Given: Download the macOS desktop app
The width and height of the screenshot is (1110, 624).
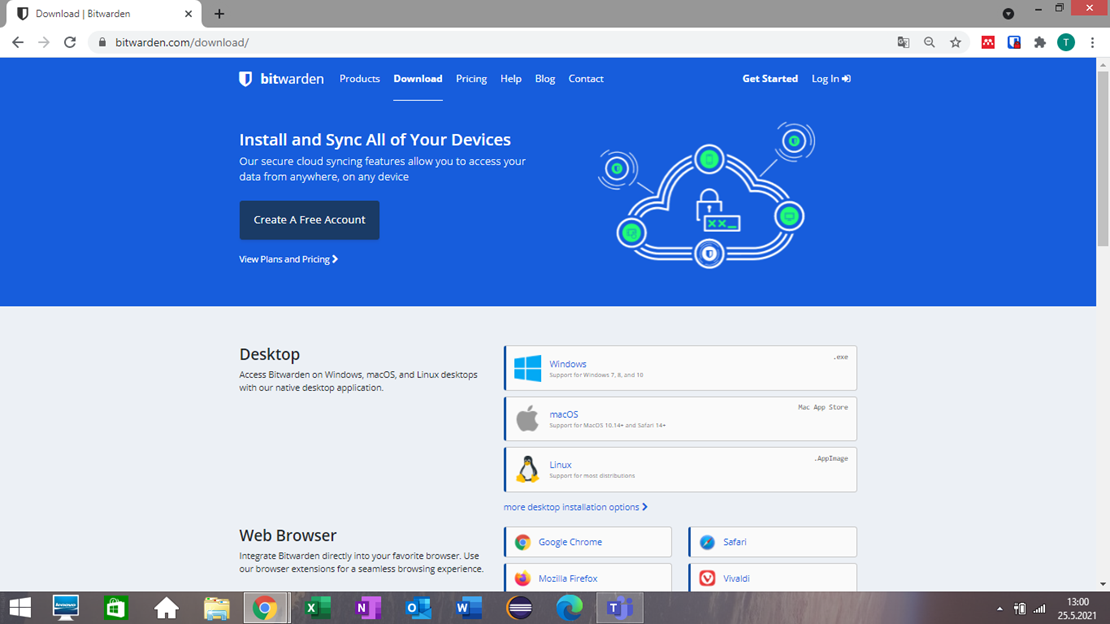Looking at the screenshot, I should [680, 419].
